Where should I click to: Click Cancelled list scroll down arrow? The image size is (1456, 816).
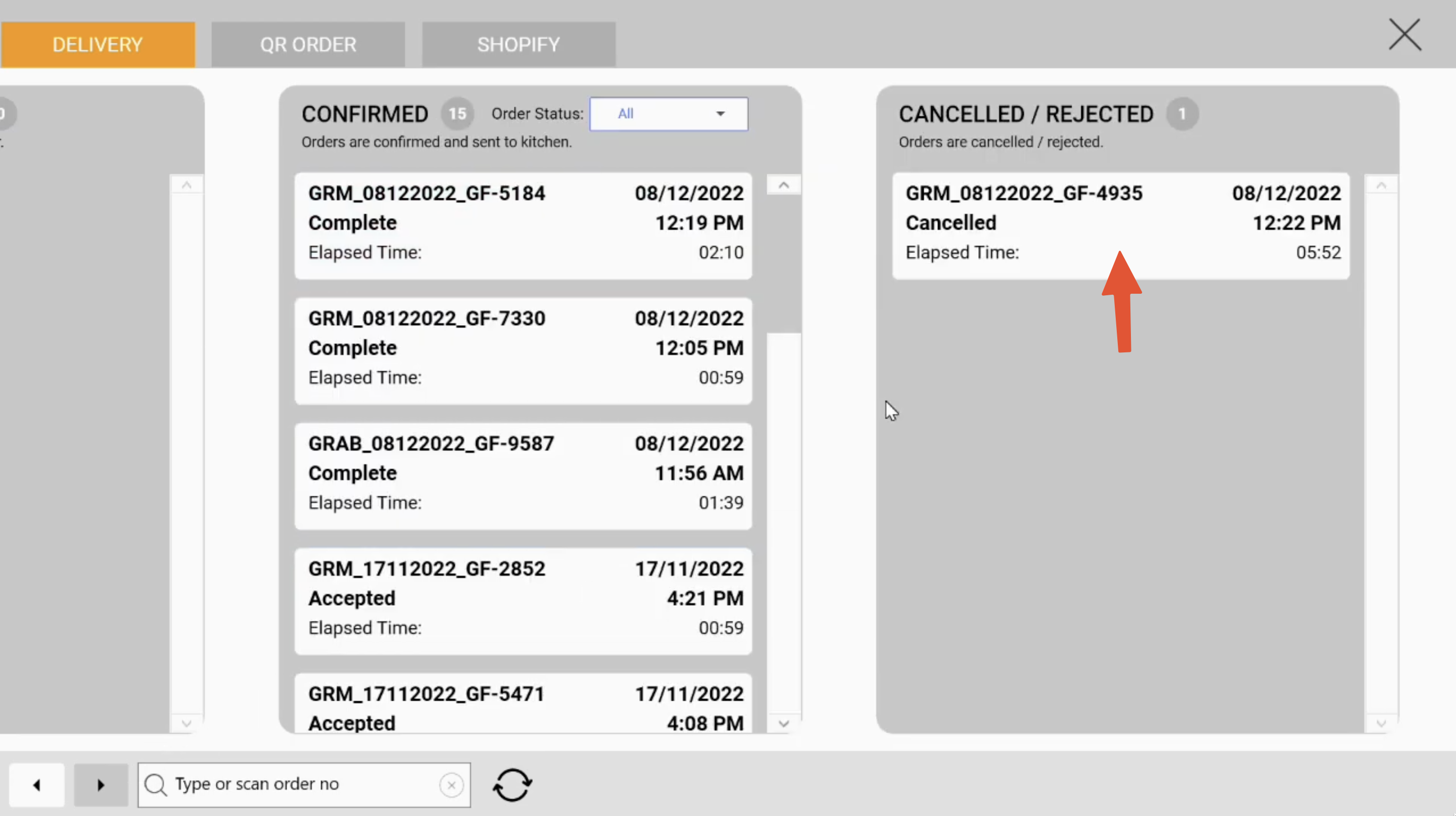[x=1381, y=723]
